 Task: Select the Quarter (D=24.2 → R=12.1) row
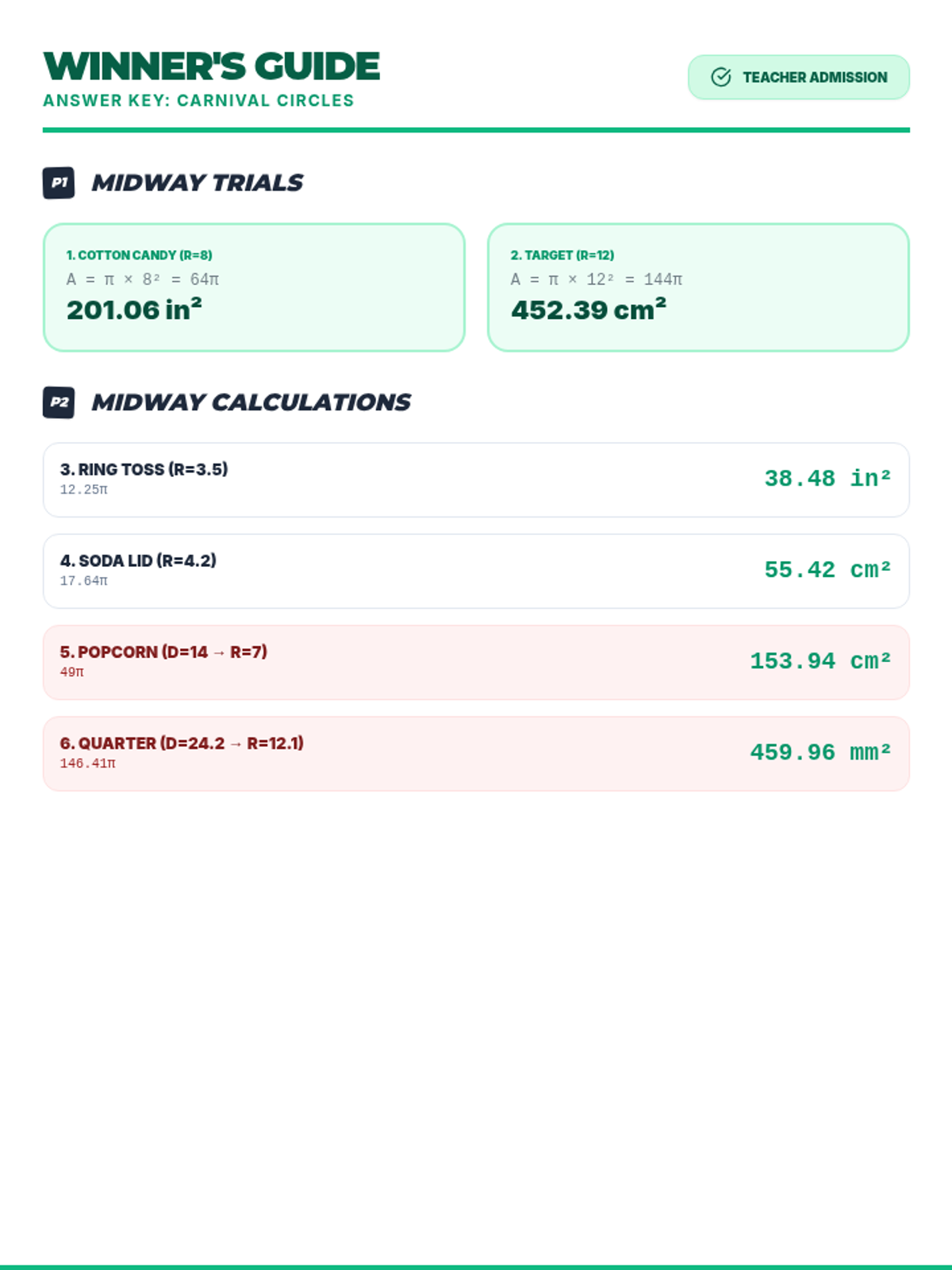476,754
